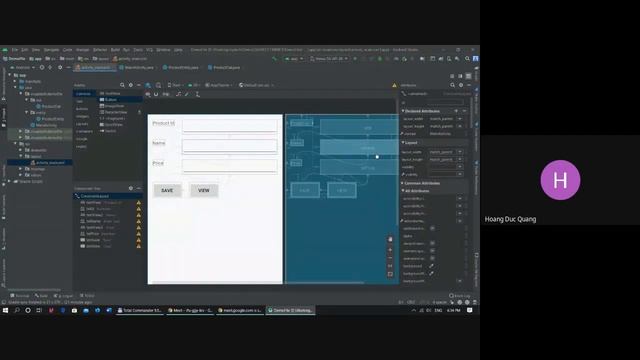The width and height of the screenshot is (640, 360).
Task: Zoom out with minus on blueprint
Action: 390,258
